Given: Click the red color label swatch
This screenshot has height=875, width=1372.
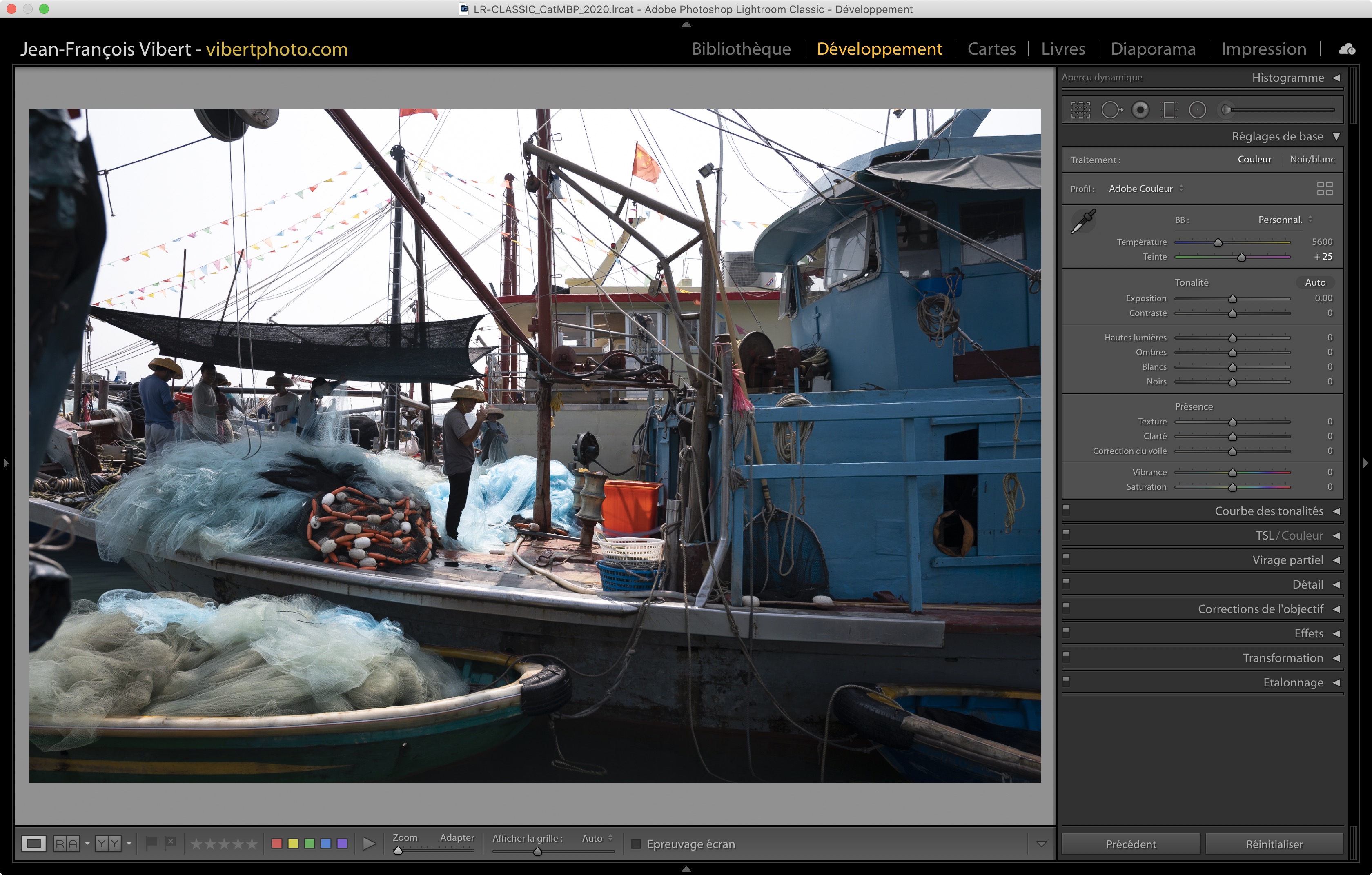Looking at the screenshot, I should (277, 844).
